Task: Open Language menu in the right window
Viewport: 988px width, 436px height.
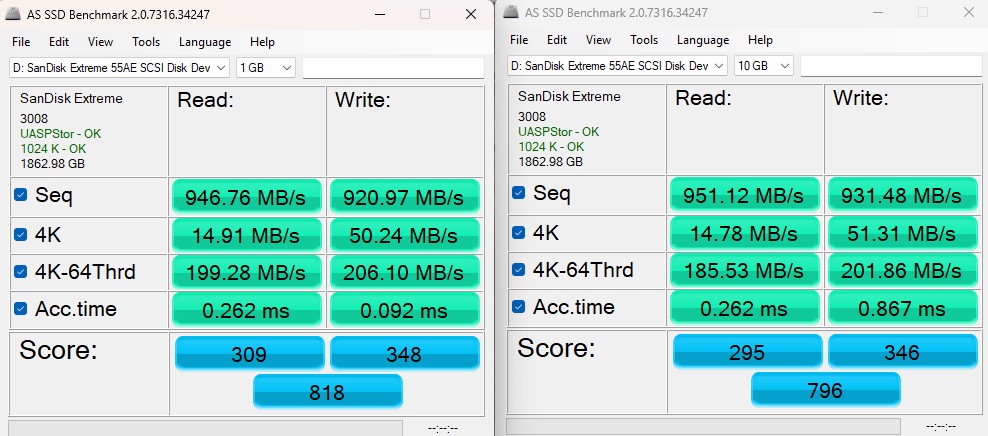Action: [703, 40]
